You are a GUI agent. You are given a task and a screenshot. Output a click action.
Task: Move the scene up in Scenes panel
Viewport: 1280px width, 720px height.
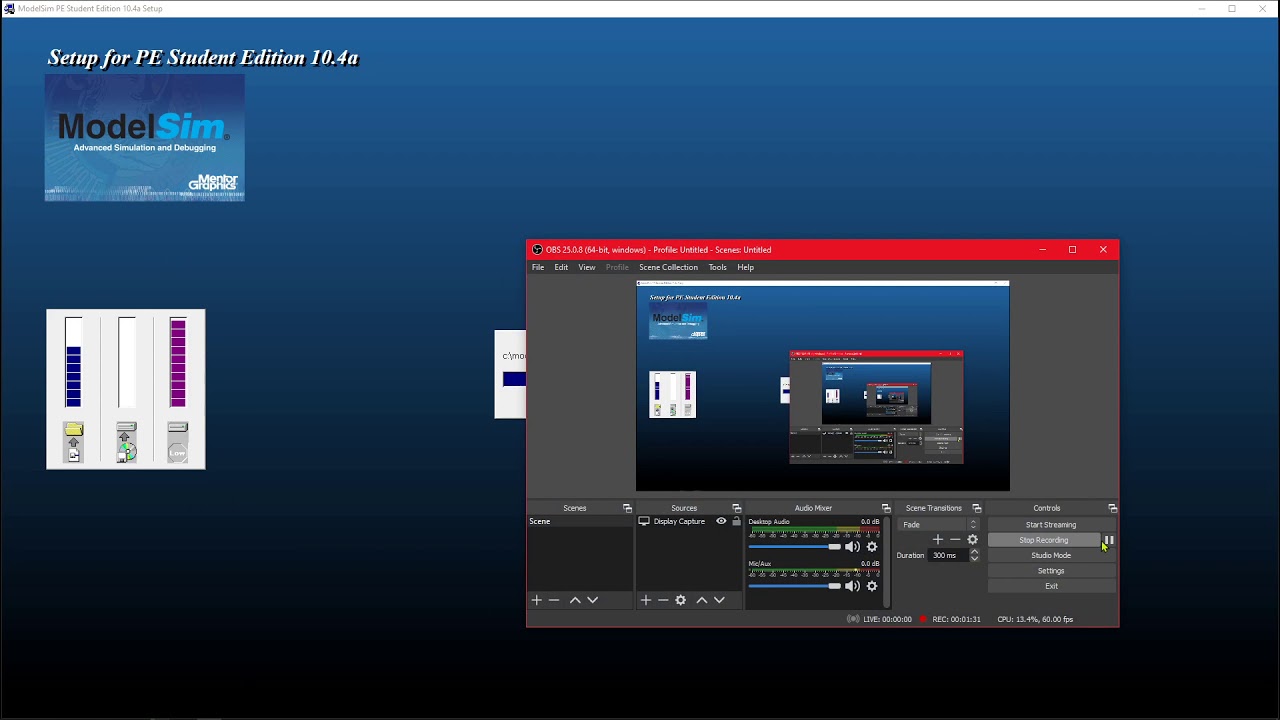pos(575,600)
